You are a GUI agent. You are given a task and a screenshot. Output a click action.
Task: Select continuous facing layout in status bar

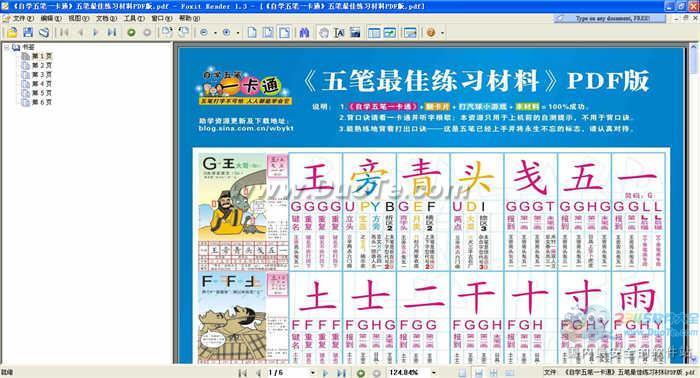(x=509, y=373)
